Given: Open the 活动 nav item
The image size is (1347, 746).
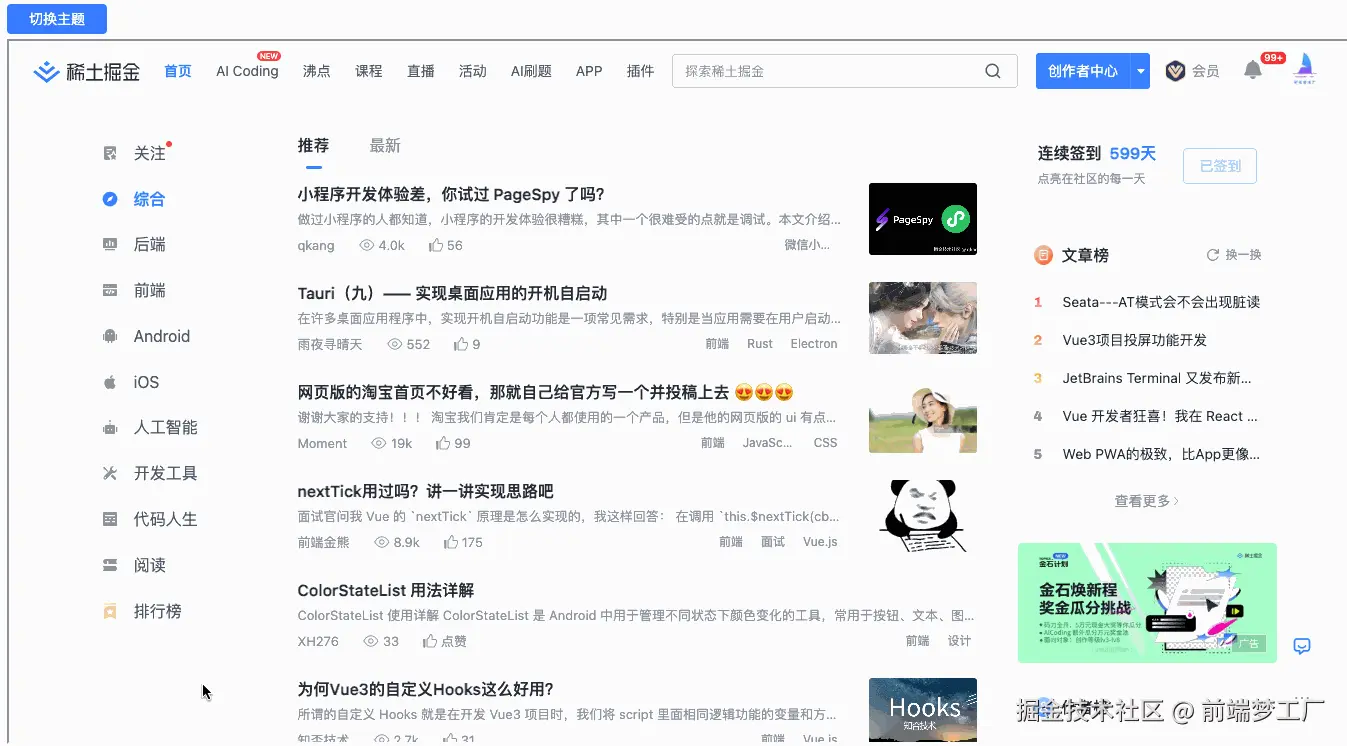Looking at the screenshot, I should [x=473, y=71].
